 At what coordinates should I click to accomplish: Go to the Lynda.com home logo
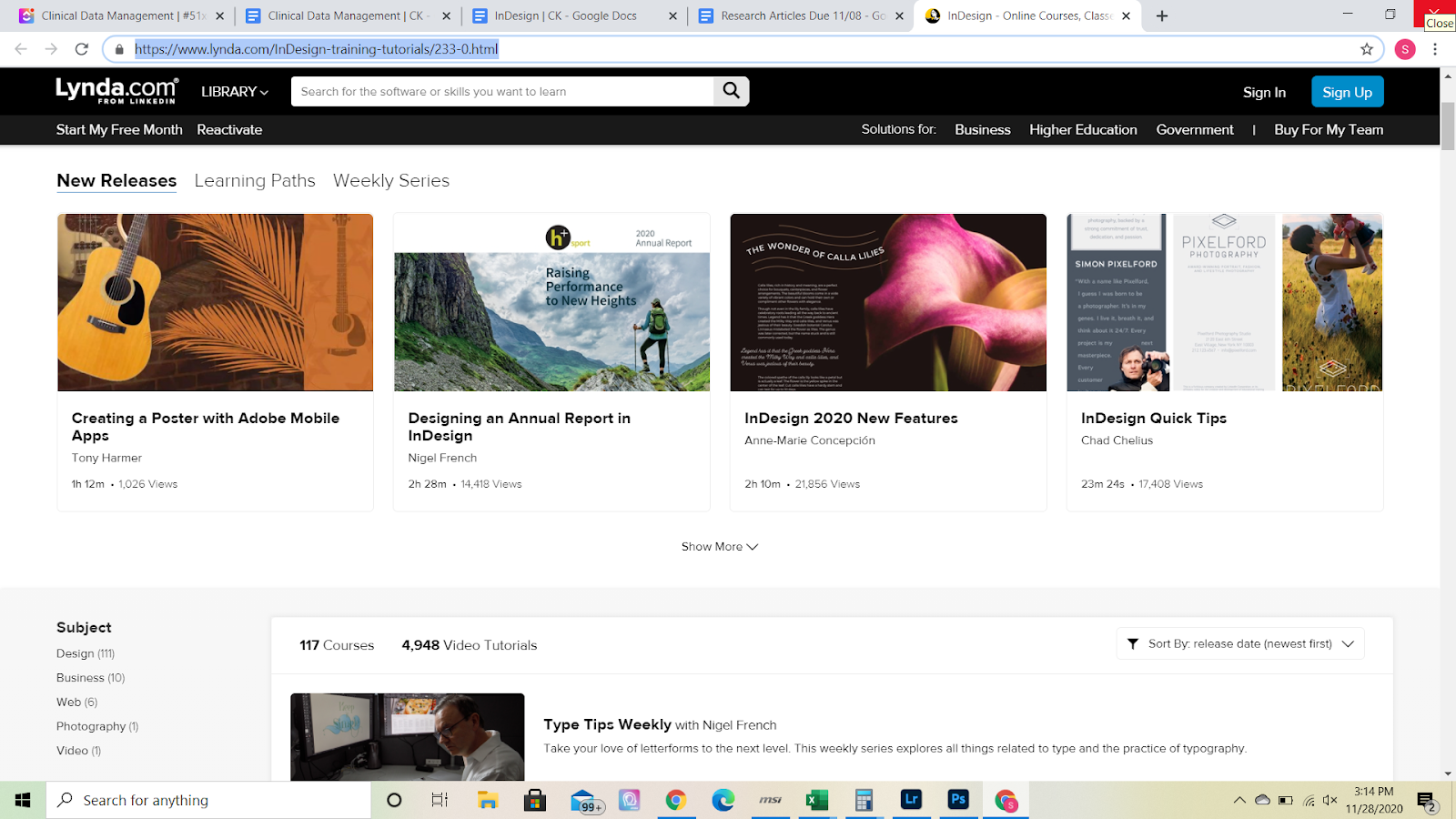[117, 90]
